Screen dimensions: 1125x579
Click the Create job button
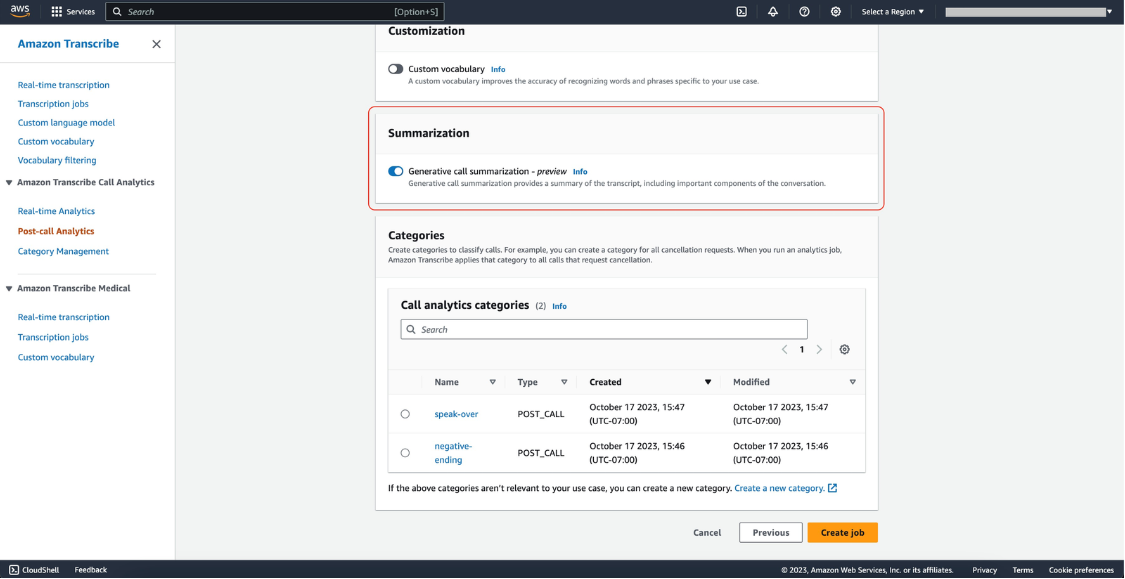842,532
